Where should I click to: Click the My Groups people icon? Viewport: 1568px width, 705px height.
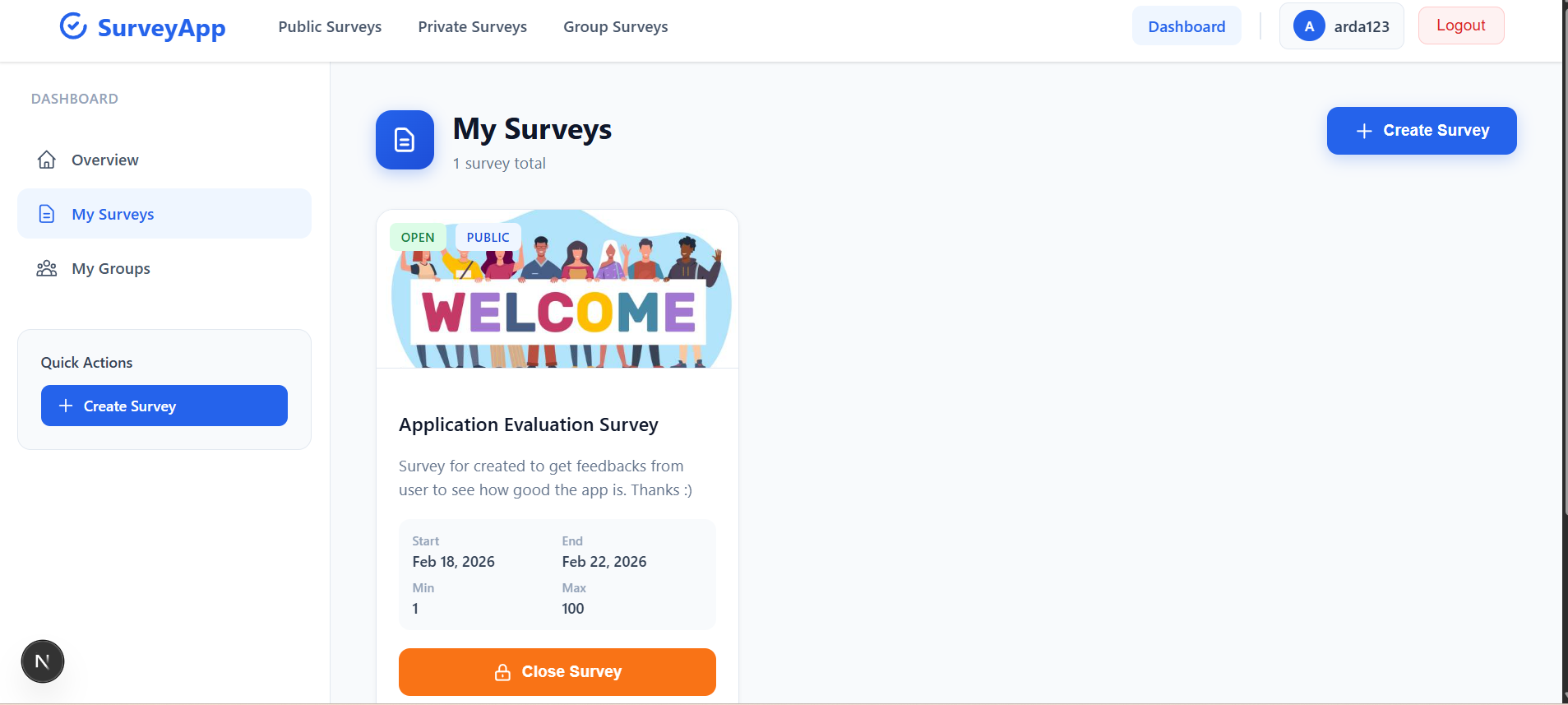point(47,268)
